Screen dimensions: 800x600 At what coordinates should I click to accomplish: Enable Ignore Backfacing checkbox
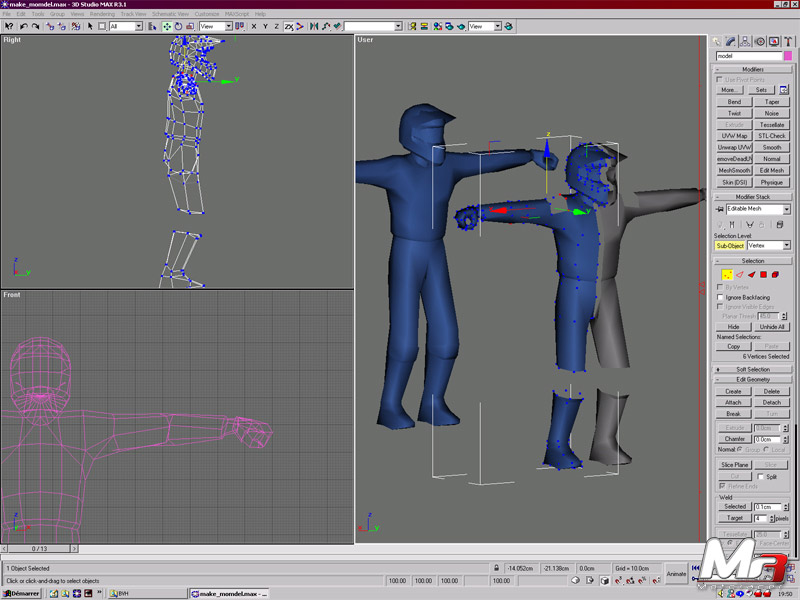tap(721, 297)
